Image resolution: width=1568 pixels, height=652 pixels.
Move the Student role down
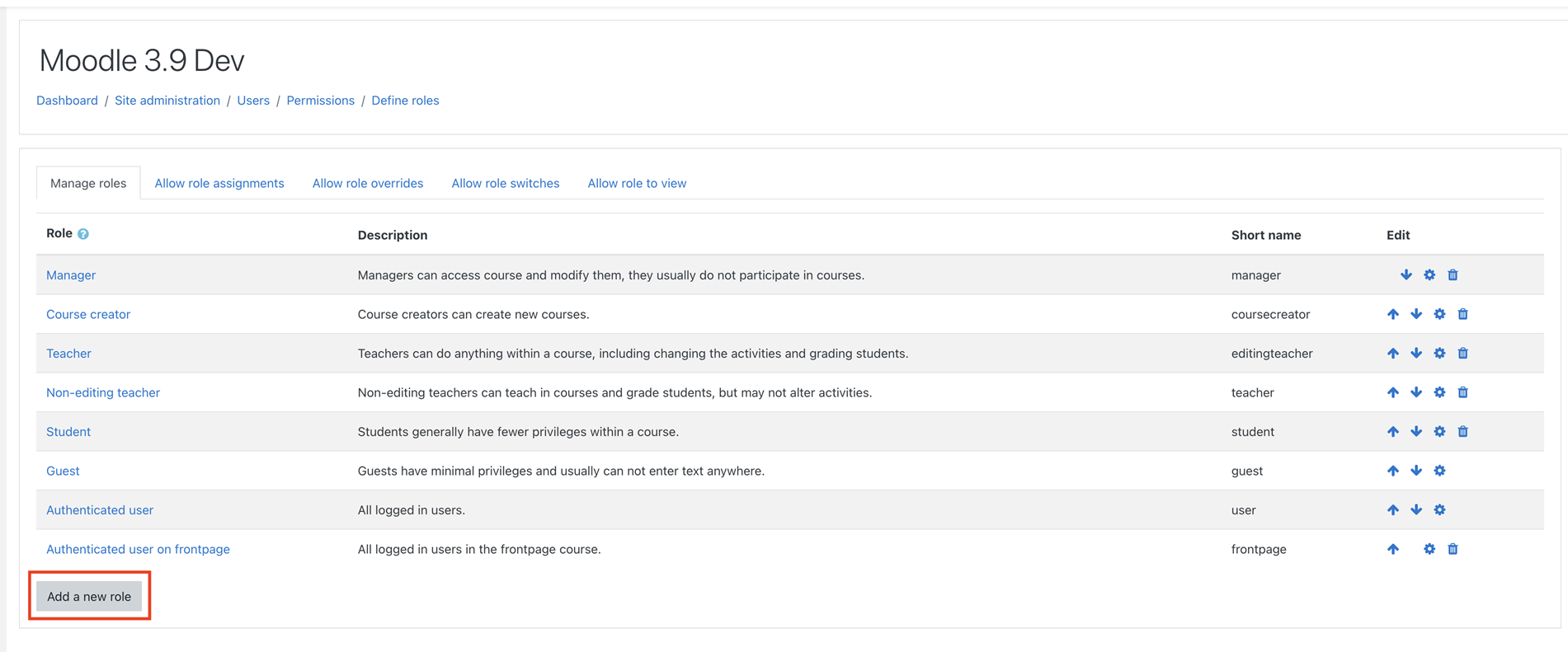pyautogui.click(x=1416, y=431)
